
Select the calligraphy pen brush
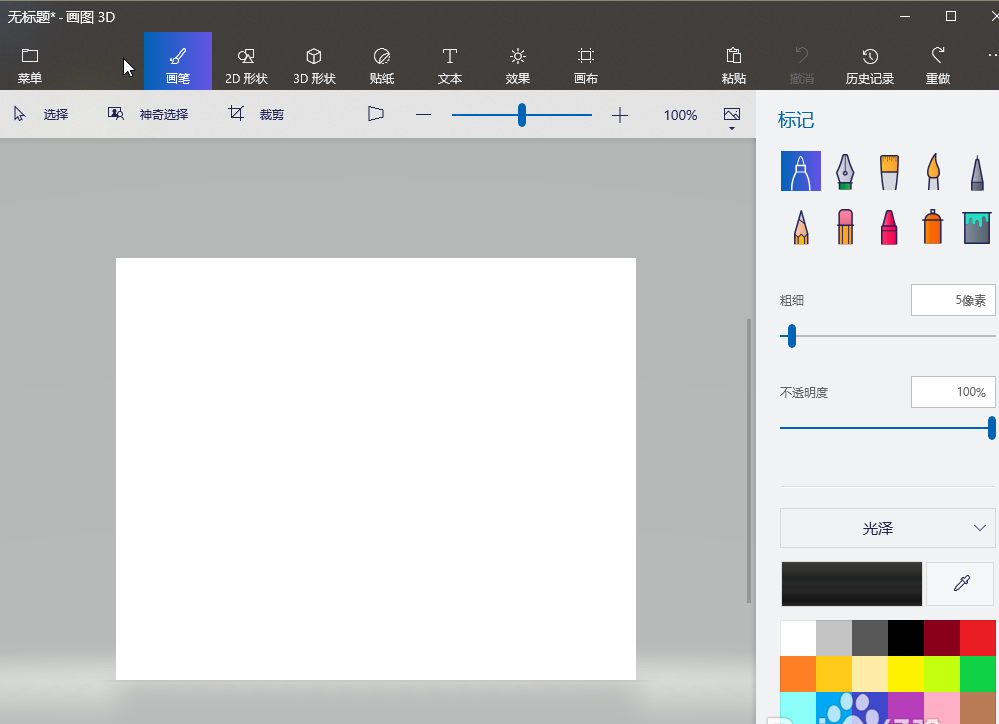point(845,171)
